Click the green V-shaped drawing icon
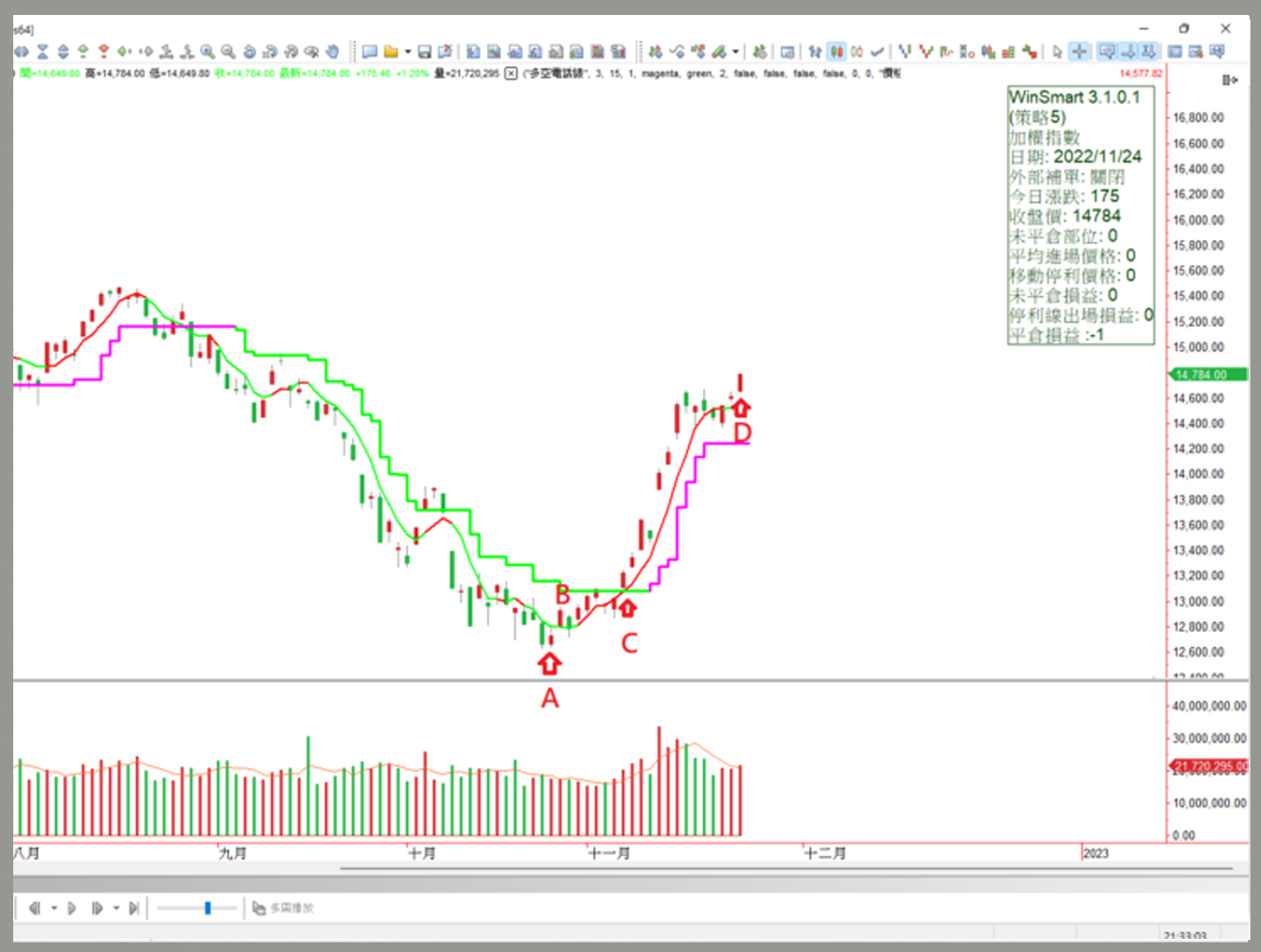The width and height of the screenshot is (1261, 952). [x=905, y=52]
